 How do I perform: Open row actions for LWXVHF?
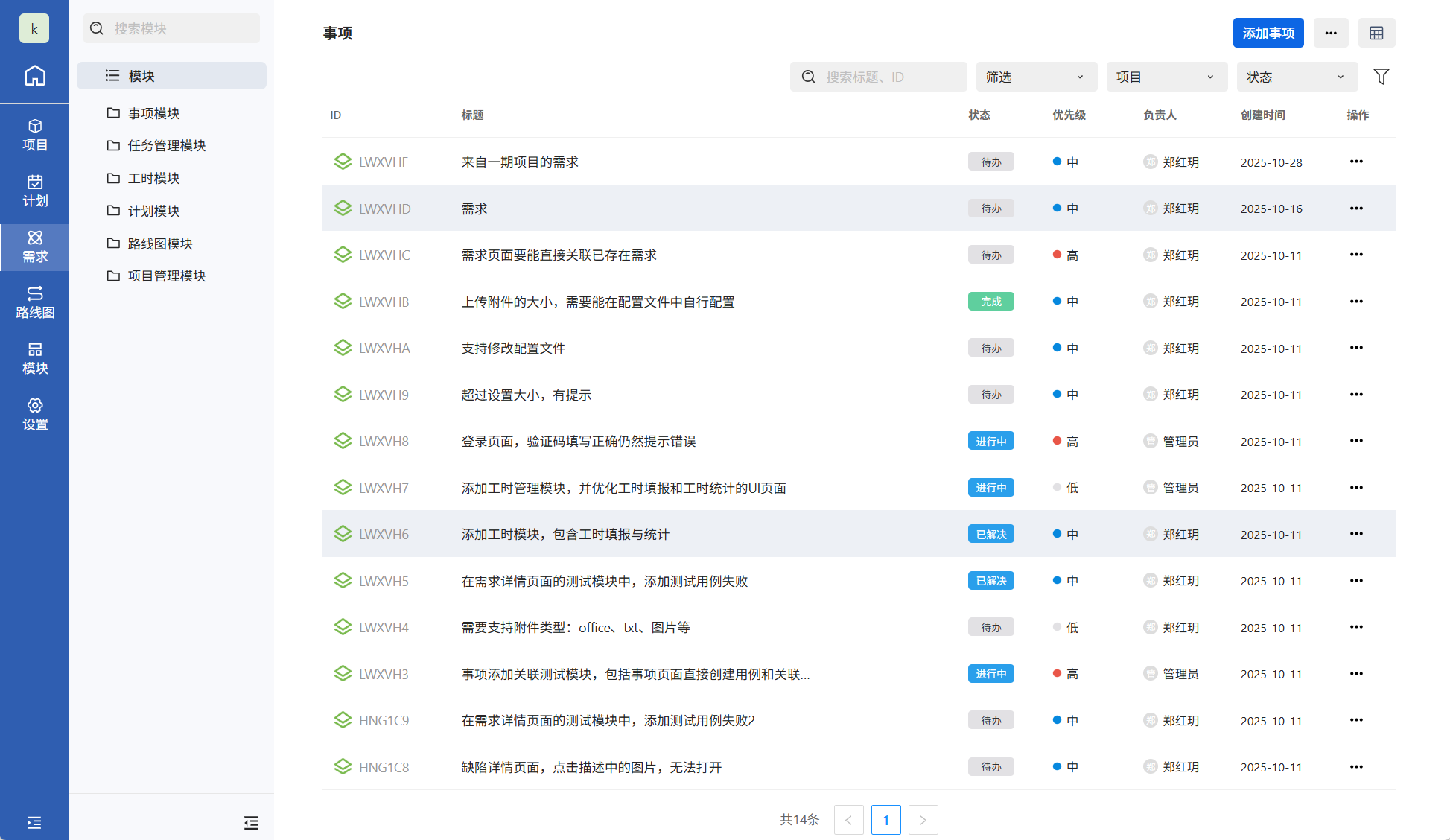pyautogui.click(x=1356, y=162)
